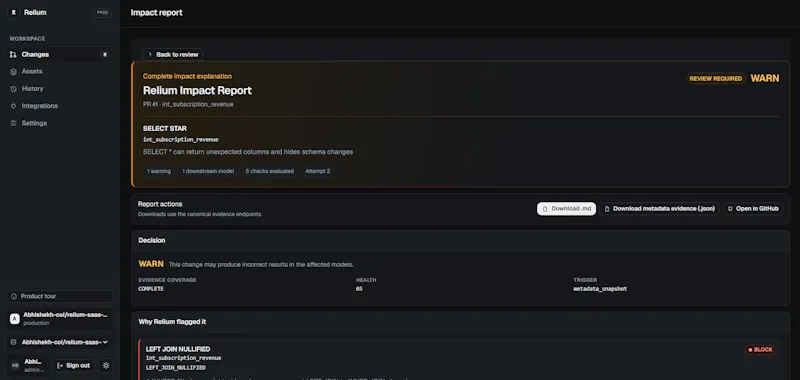Go back to review
This screenshot has width=800, height=380.
coord(172,55)
